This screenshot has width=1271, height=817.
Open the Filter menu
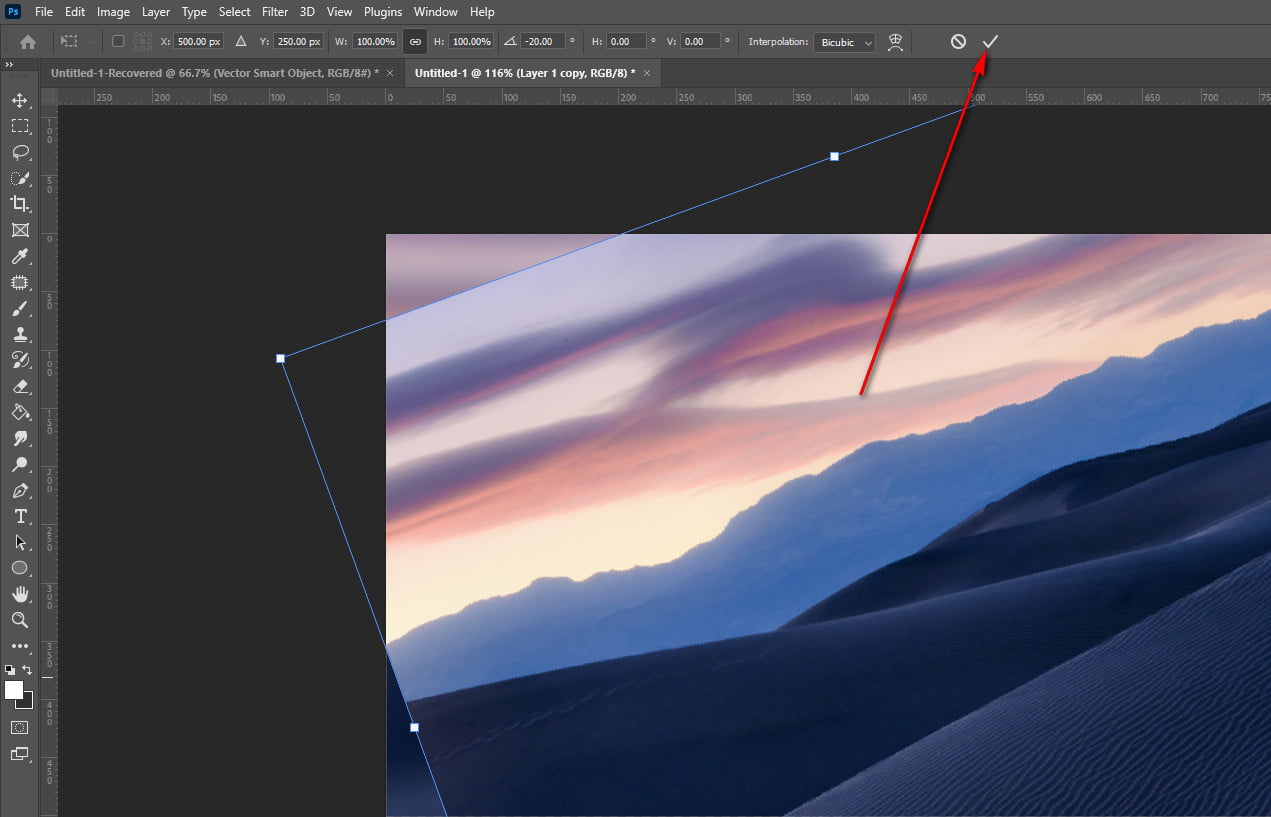click(x=275, y=11)
